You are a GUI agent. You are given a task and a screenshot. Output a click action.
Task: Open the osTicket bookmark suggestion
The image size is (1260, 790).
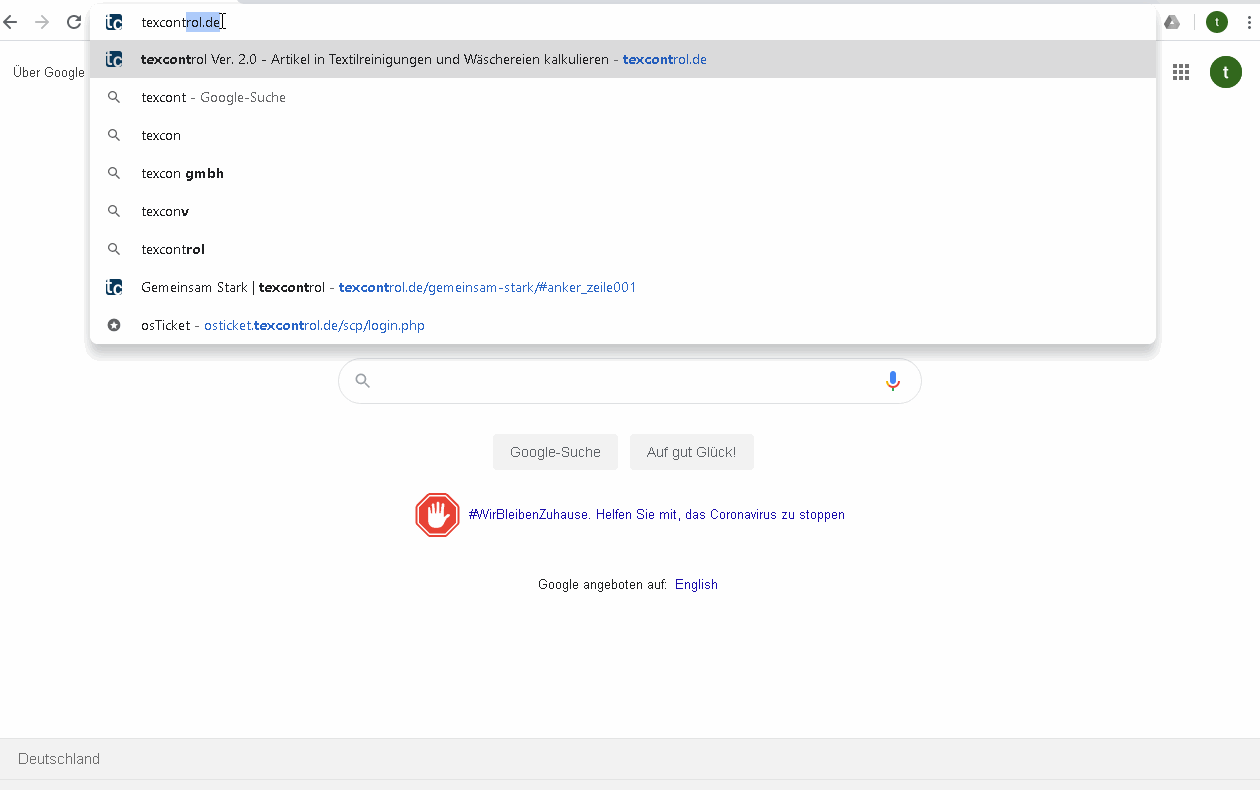pos(623,325)
